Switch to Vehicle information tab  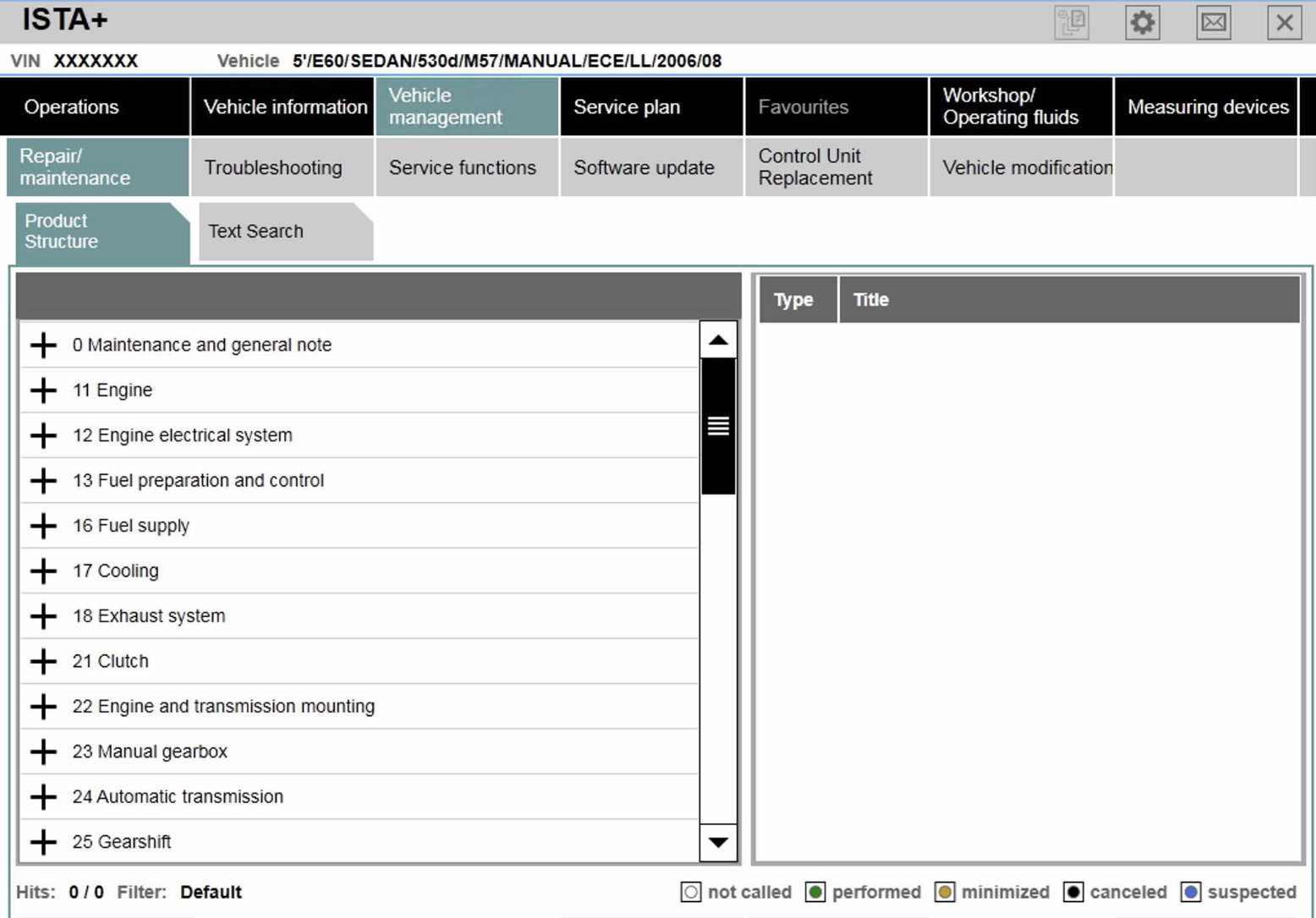[282, 107]
